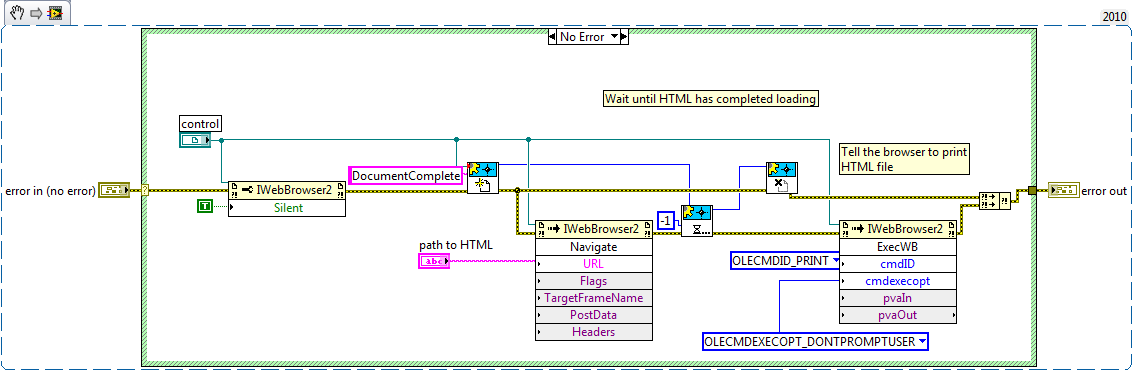Click the control refnum terminal
The image size is (1133, 371).
pos(195,140)
